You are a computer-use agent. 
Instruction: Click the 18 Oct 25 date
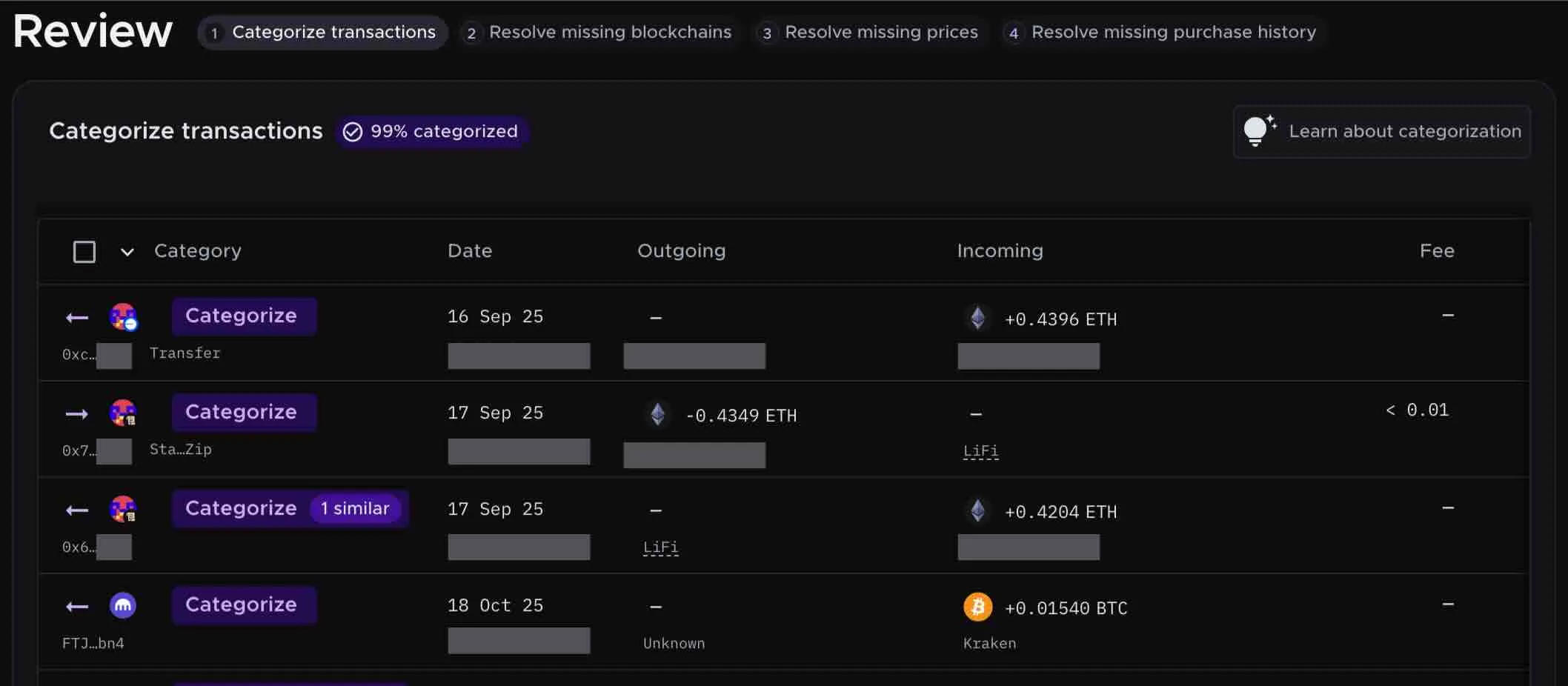coord(495,605)
